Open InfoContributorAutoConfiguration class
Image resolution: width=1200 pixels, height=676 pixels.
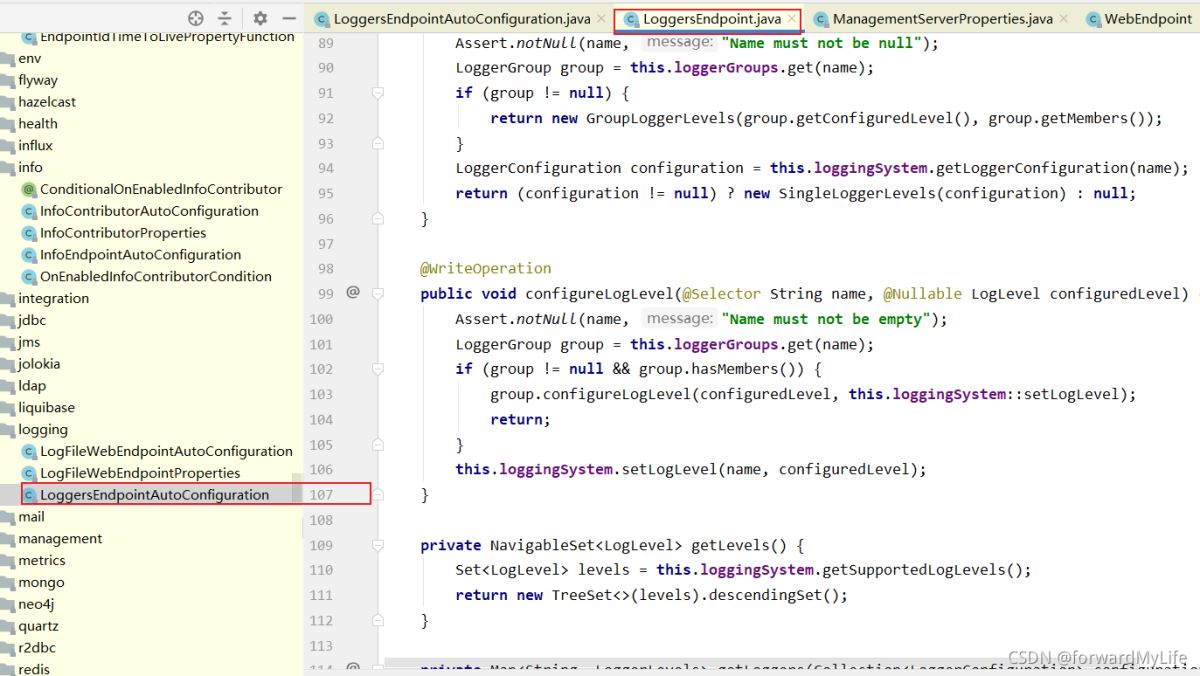pyautogui.click(x=149, y=211)
